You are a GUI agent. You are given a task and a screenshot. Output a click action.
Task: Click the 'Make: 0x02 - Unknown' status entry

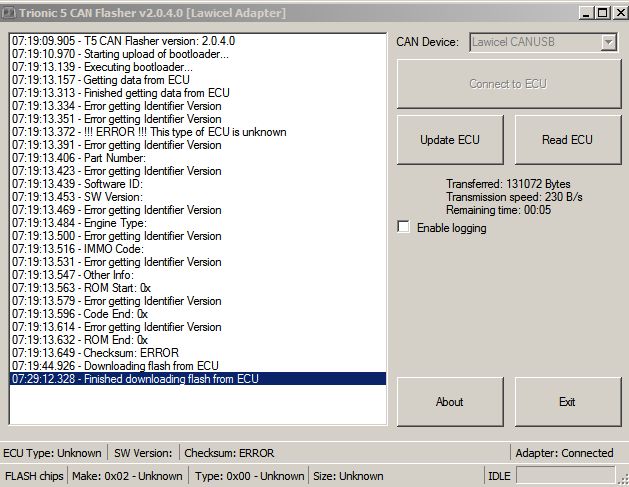tap(127, 476)
